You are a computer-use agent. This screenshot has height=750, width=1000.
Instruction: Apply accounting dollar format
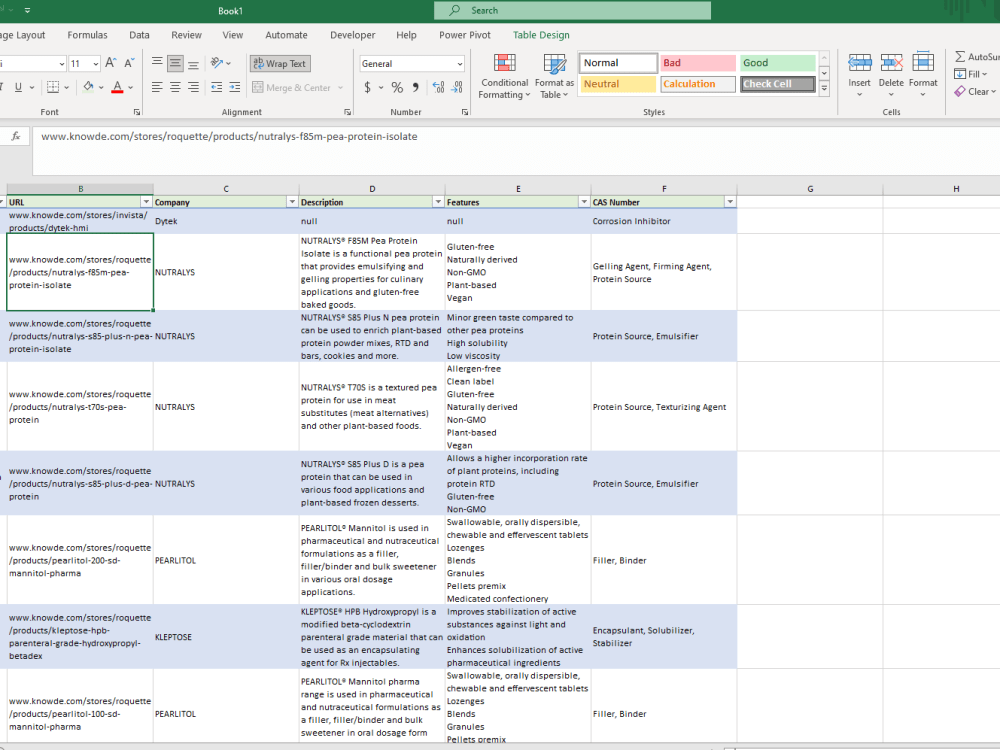[x=367, y=87]
